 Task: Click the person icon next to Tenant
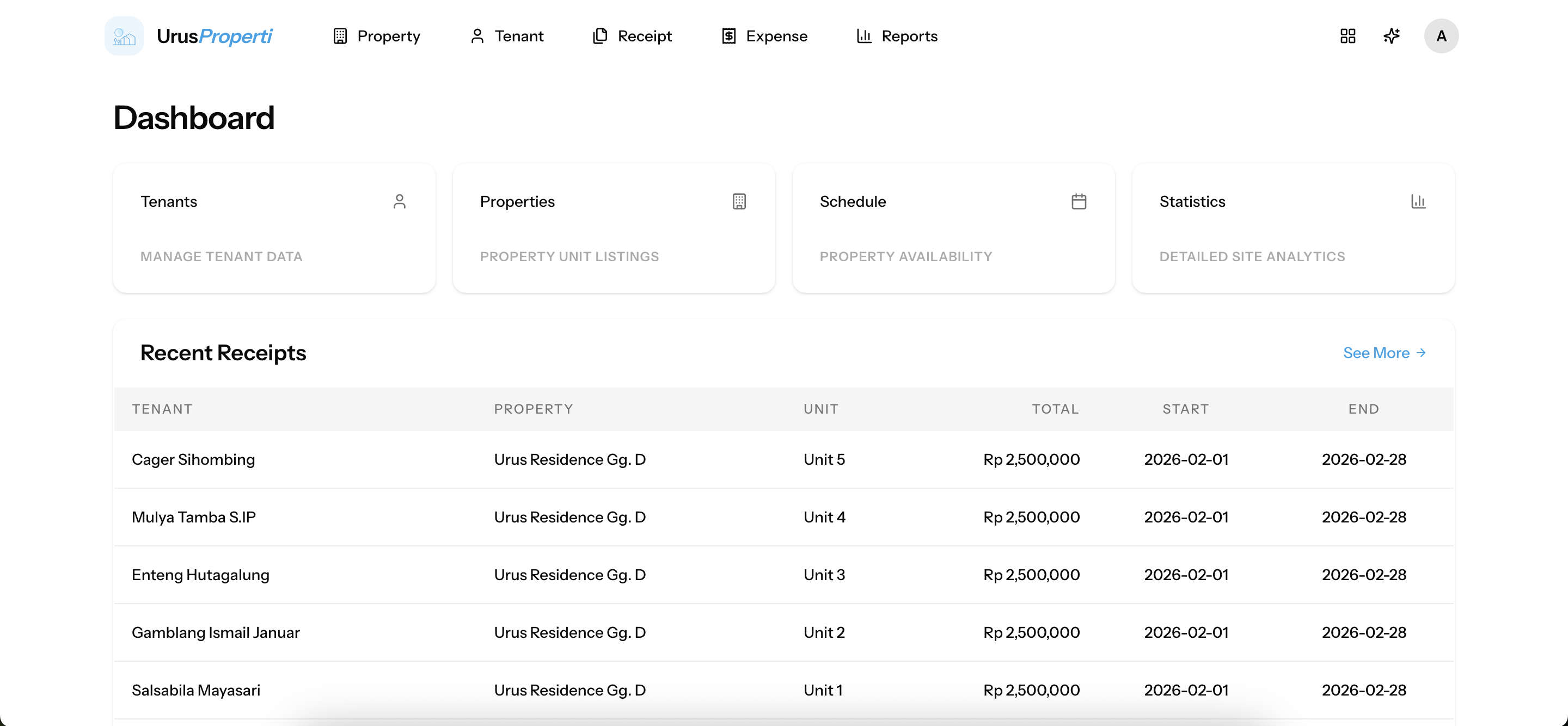click(477, 36)
